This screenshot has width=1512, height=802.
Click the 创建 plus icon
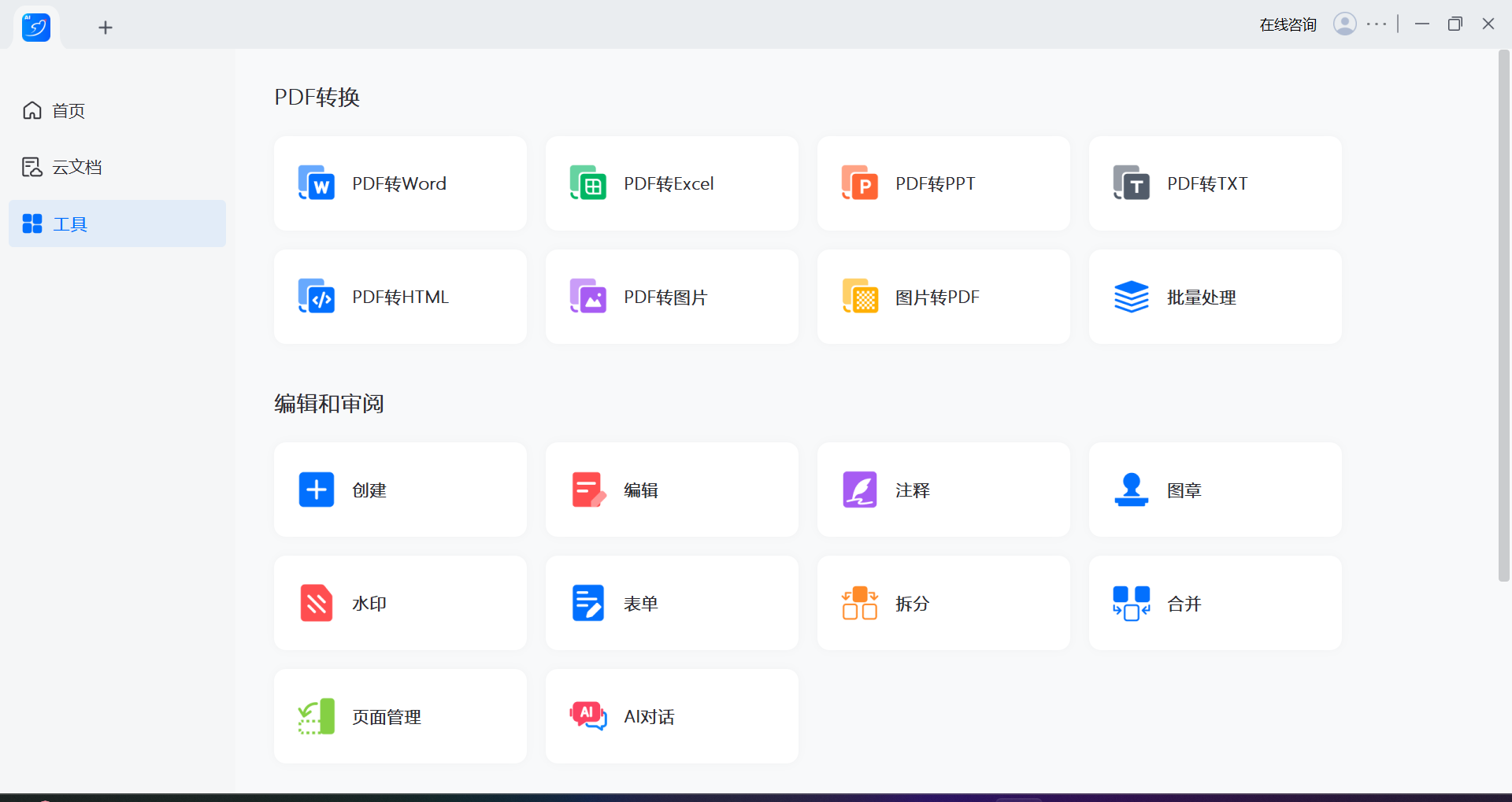317,490
